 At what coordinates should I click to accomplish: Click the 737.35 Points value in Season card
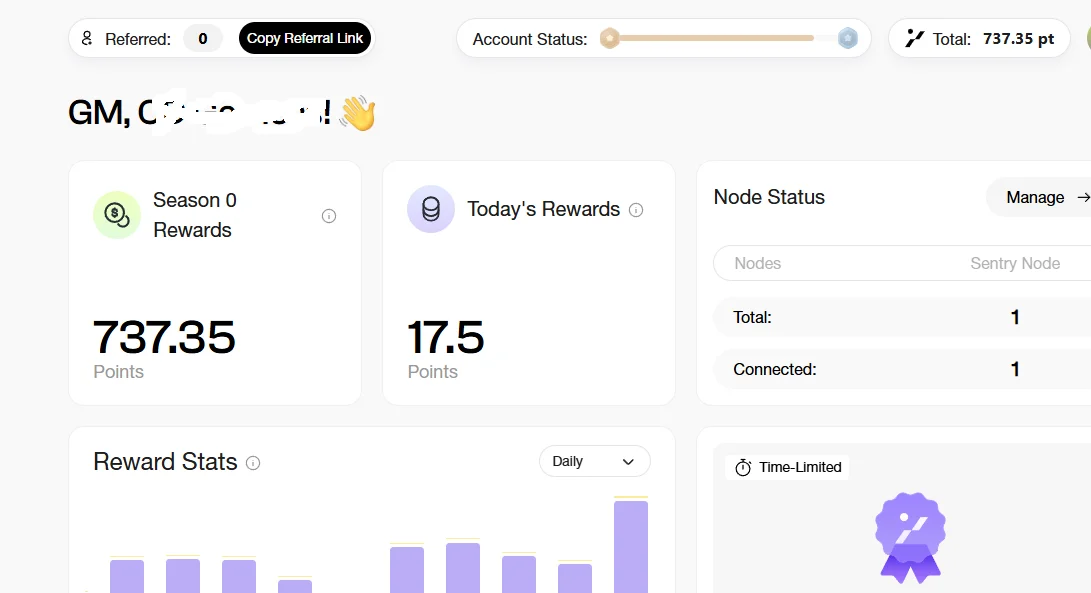[164, 338]
